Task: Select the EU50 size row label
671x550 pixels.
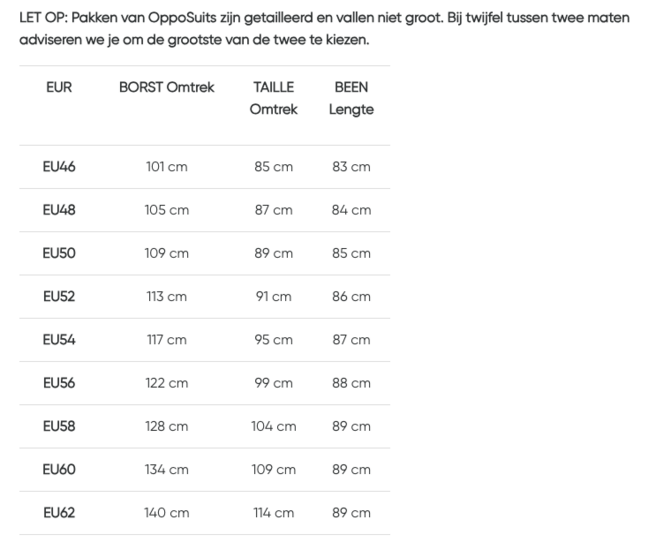Action: click(x=59, y=253)
